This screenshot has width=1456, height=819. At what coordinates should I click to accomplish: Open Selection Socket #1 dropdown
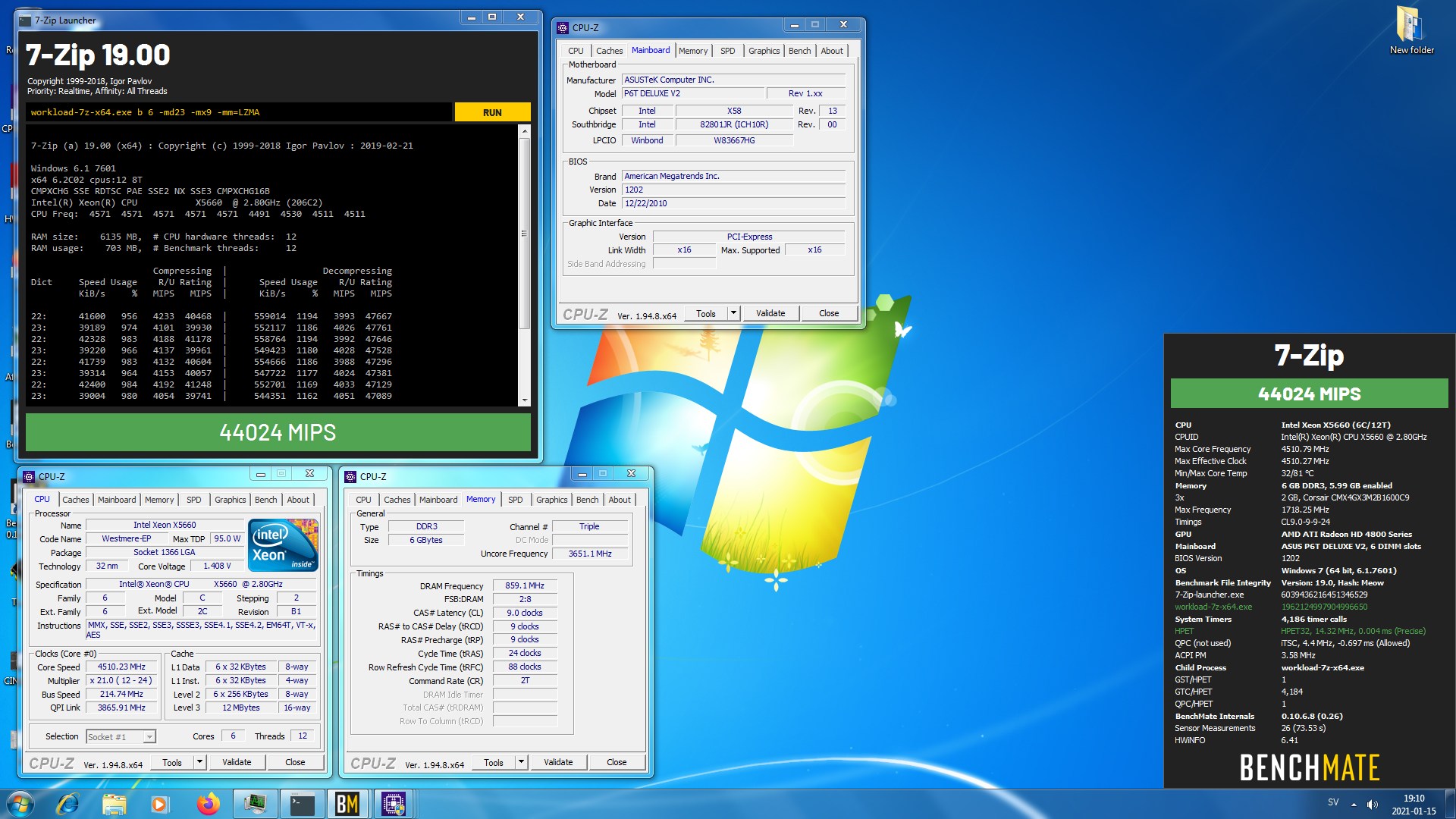[121, 736]
